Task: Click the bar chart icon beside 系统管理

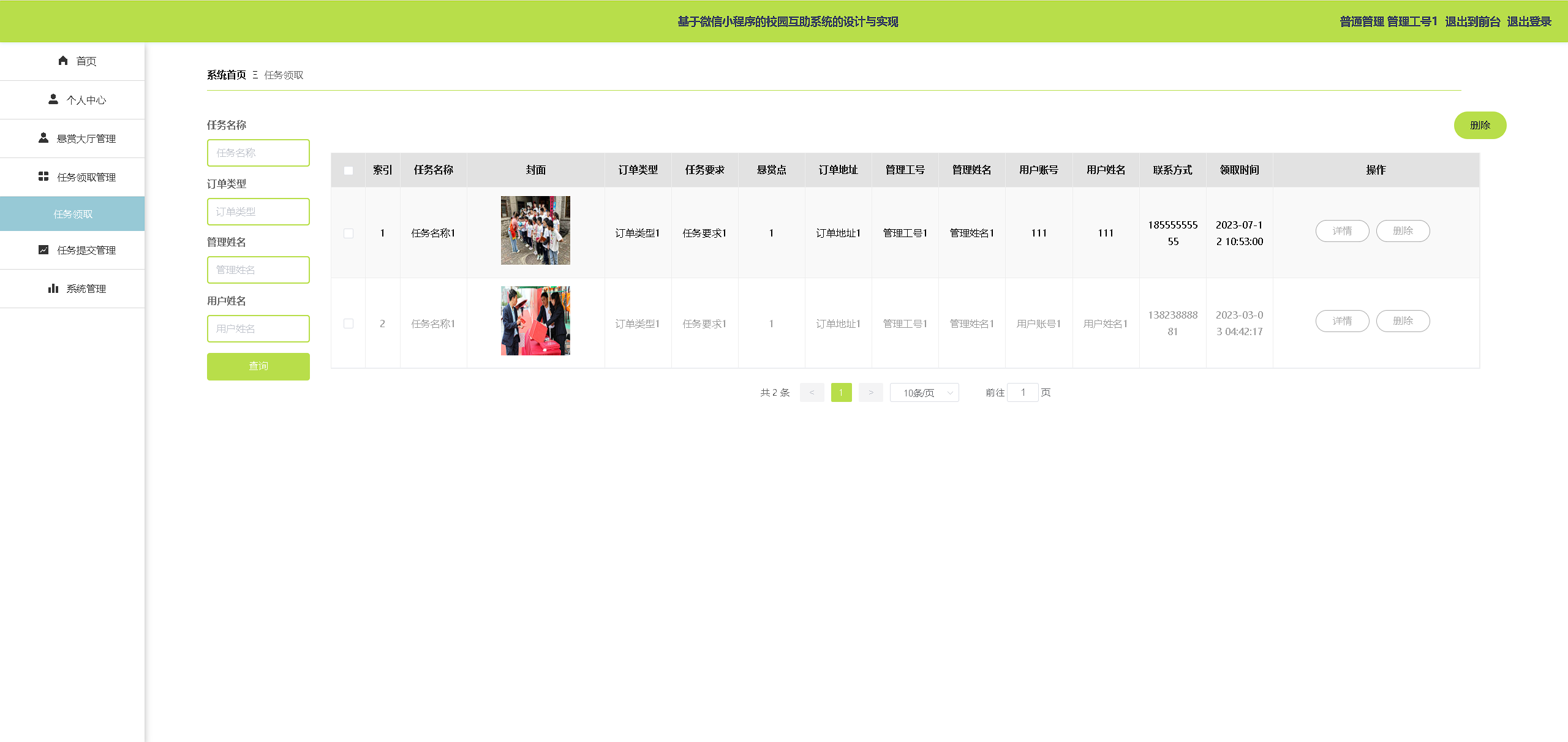Action: pos(53,288)
